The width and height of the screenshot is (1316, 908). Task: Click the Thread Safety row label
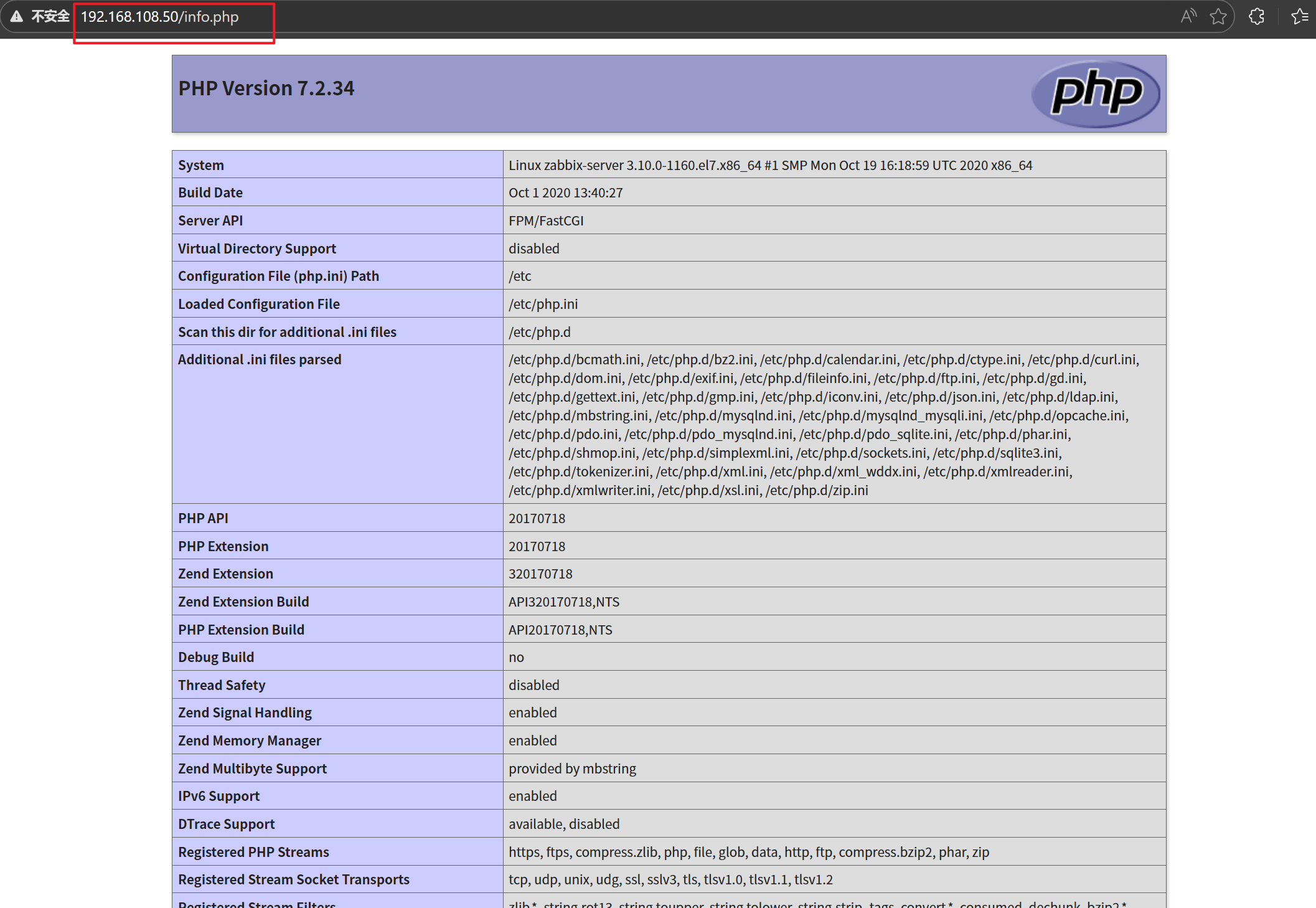click(222, 685)
